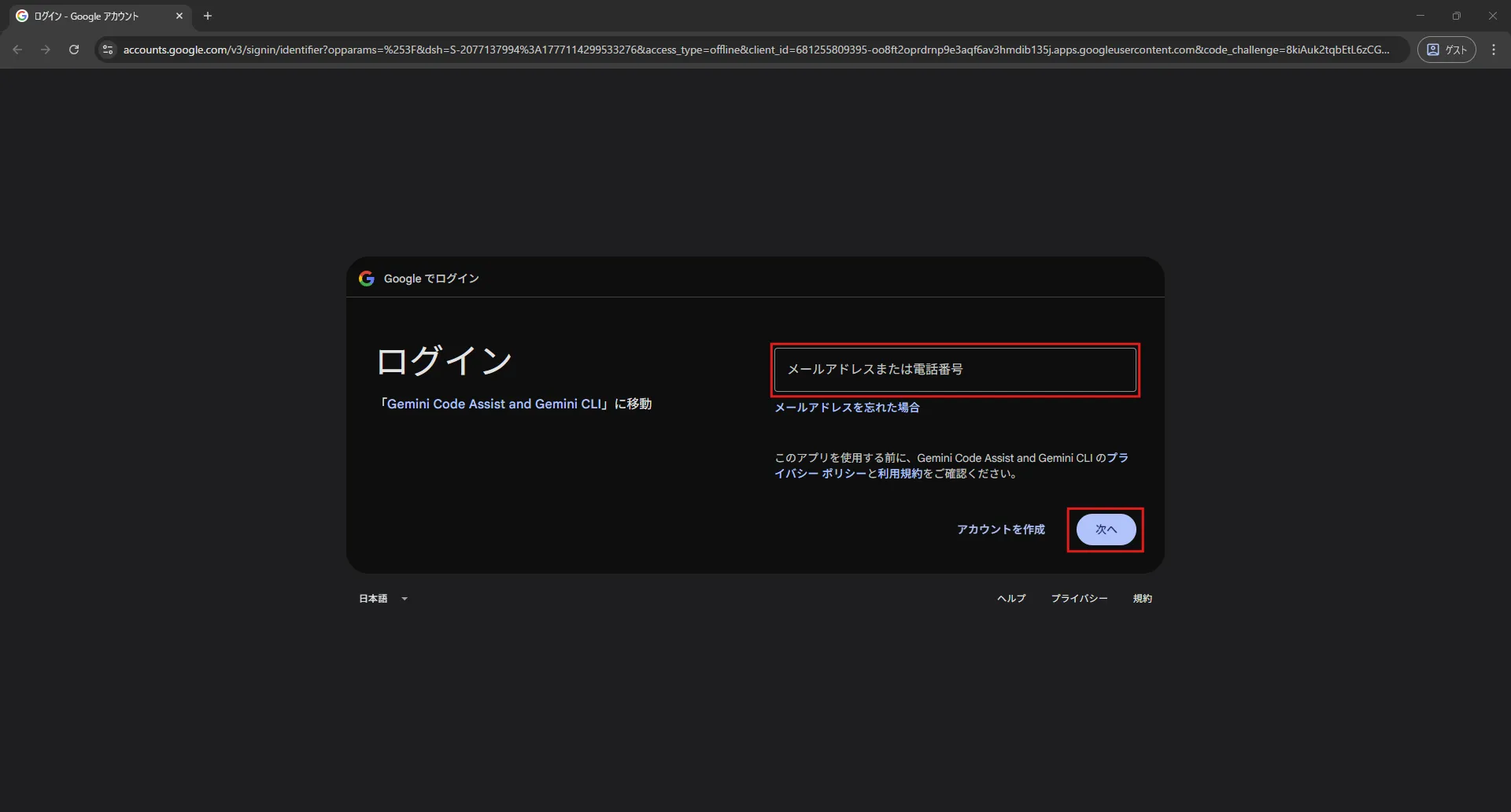Open the ヘルプ footer link
The image size is (1511, 812).
tap(1011, 599)
